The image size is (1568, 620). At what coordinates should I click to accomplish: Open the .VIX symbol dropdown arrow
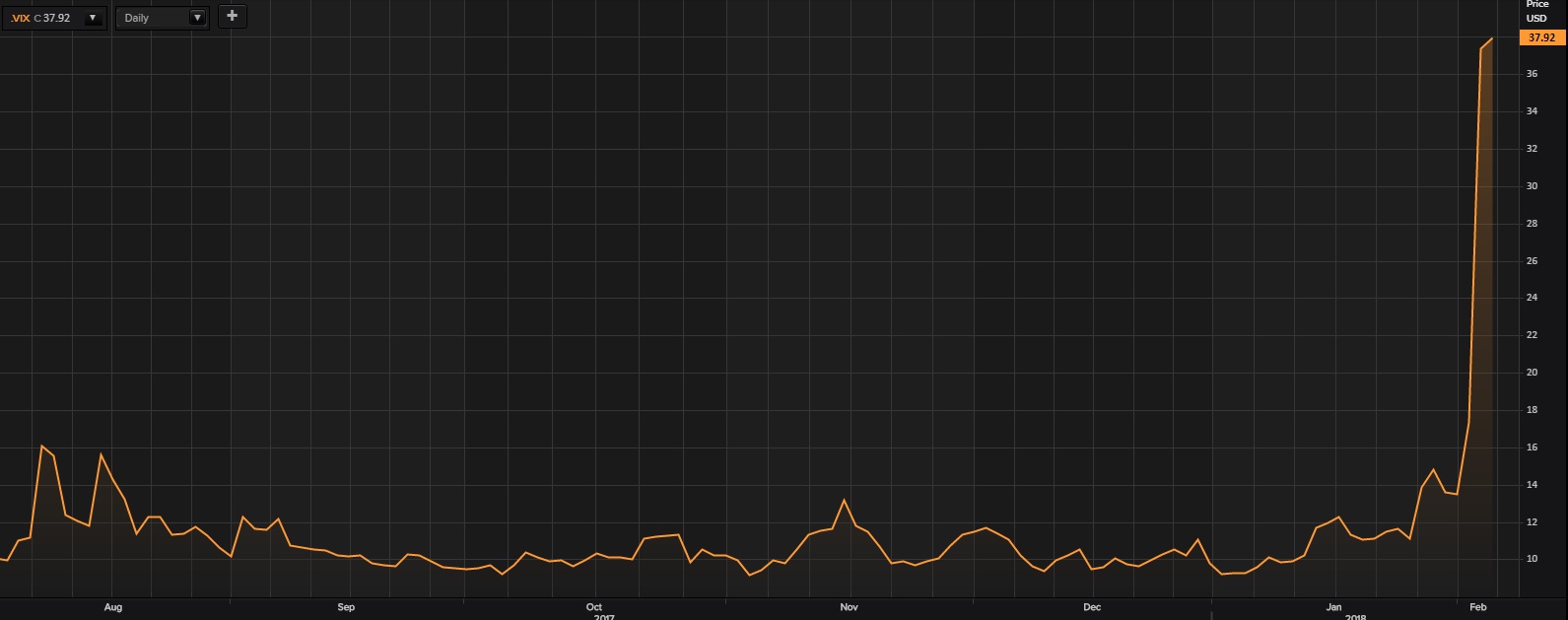(x=93, y=18)
